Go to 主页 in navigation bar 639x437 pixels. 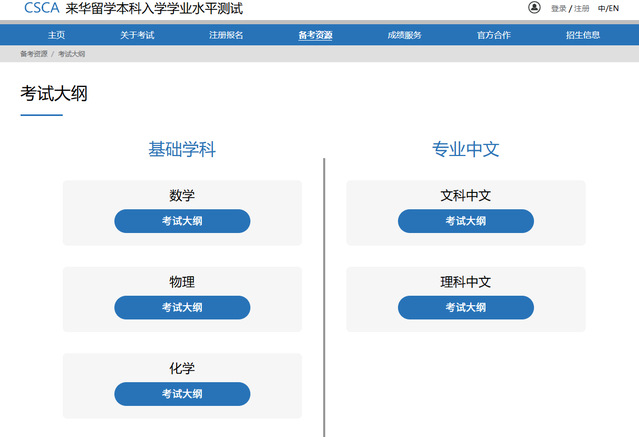(x=56, y=35)
